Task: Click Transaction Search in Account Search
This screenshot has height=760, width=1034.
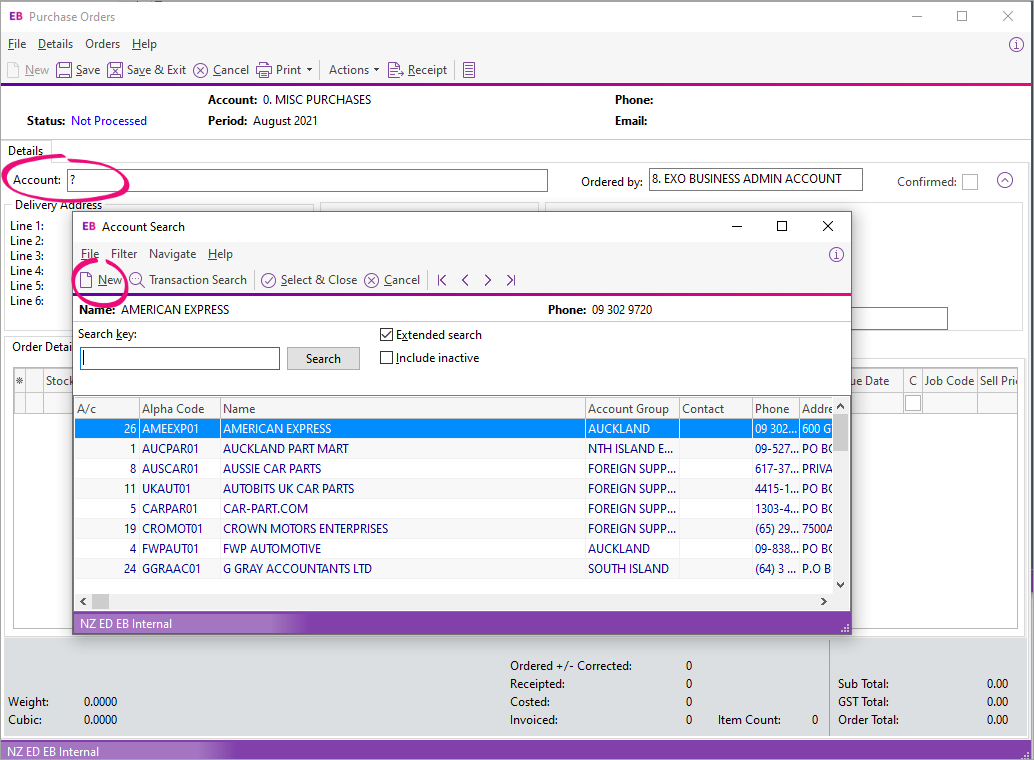Action: tap(188, 280)
